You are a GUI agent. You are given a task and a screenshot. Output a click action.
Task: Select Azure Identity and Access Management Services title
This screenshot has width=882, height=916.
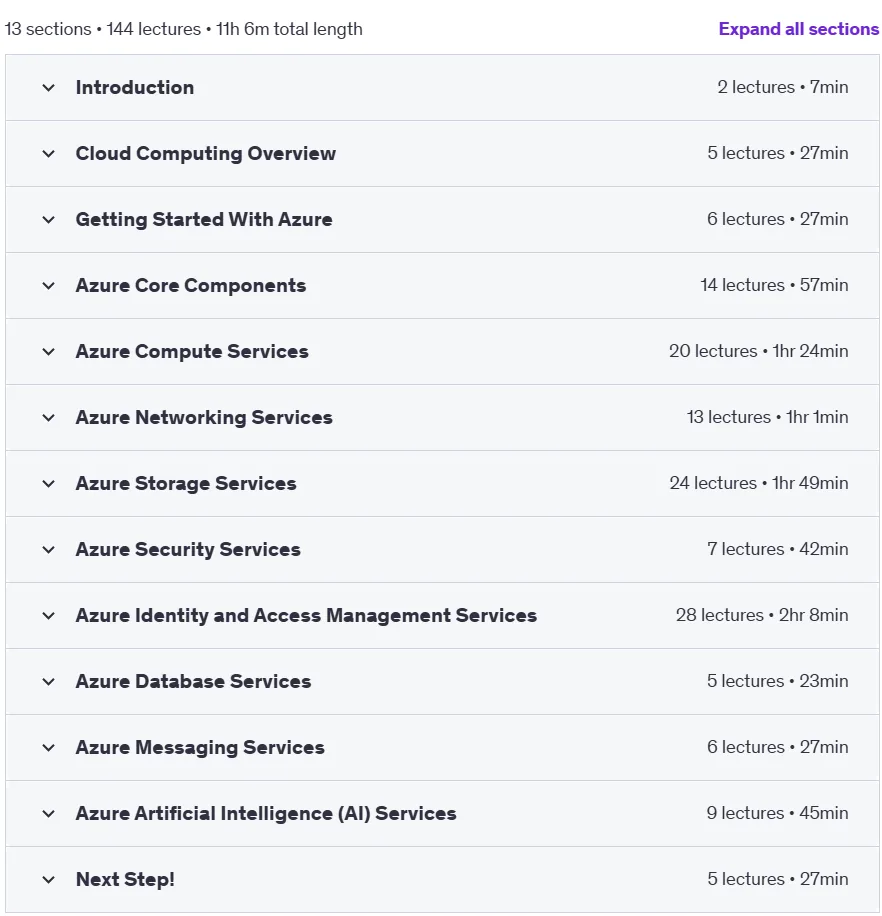coord(306,616)
